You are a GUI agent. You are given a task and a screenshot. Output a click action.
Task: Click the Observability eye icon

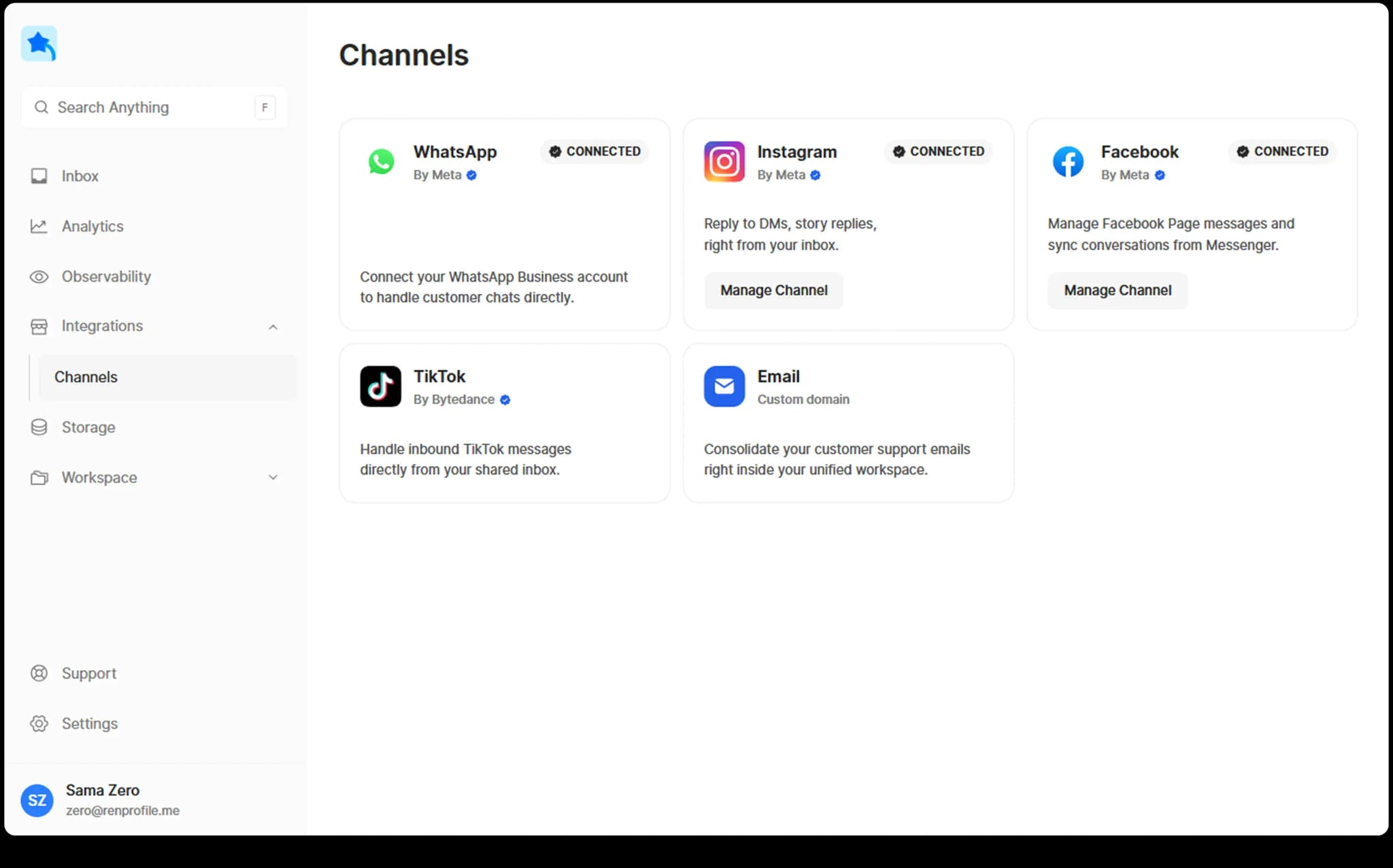click(39, 277)
